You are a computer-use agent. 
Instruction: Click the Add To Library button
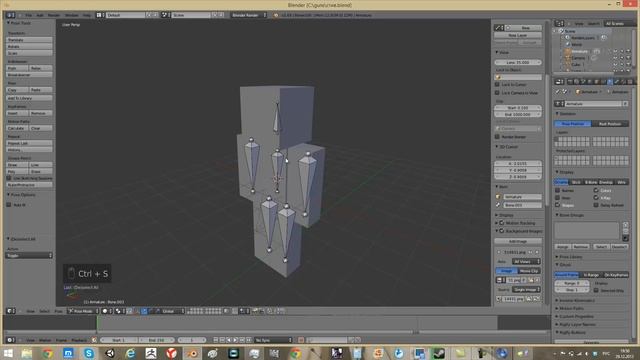tap(29, 98)
